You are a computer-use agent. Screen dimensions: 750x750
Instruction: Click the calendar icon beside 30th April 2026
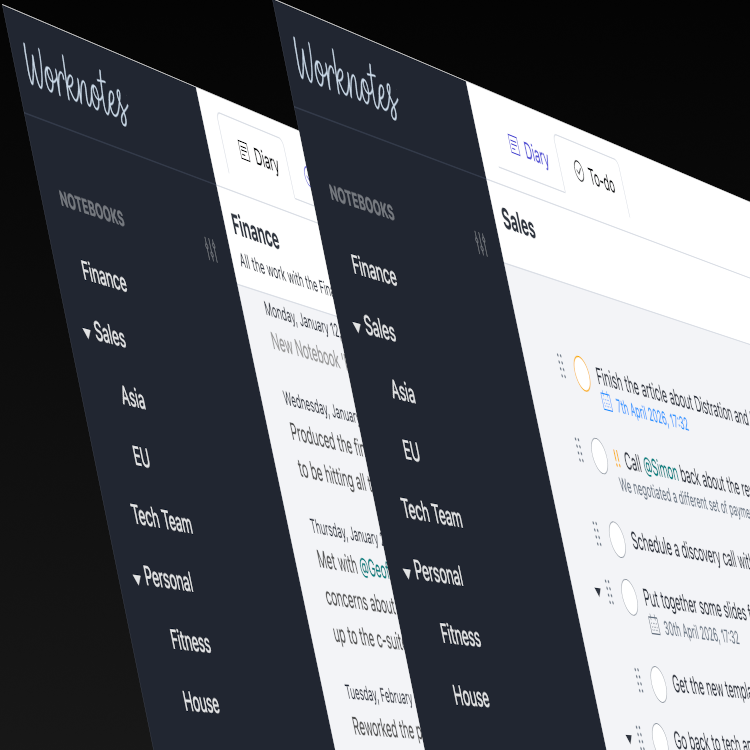click(x=655, y=626)
